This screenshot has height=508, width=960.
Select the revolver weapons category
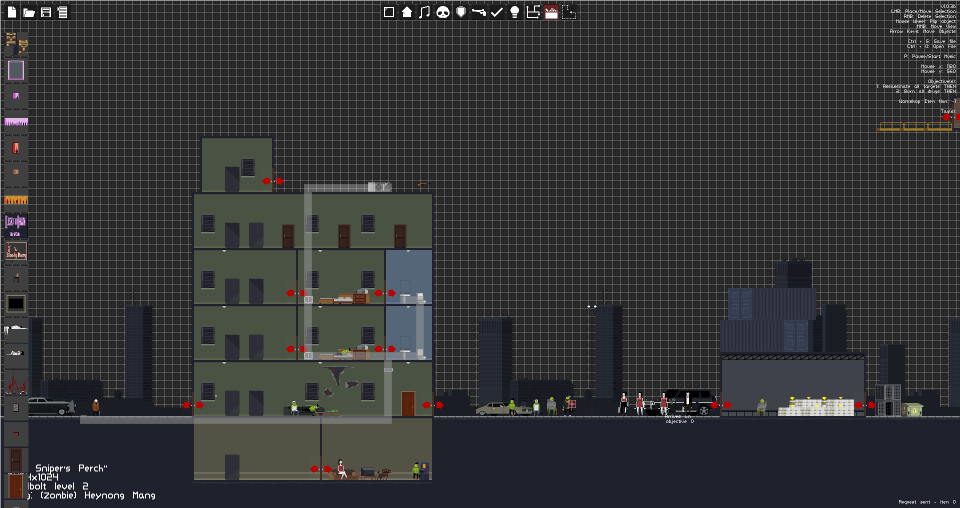pyautogui.click(x=479, y=12)
